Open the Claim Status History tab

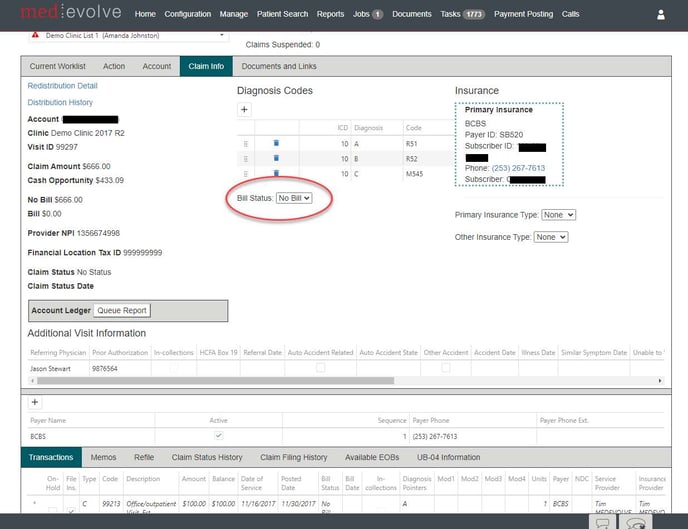(x=207, y=457)
